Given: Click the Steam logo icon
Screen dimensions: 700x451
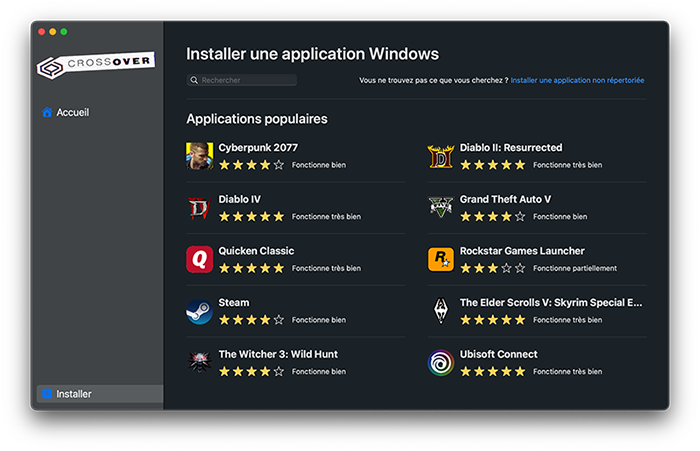Looking at the screenshot, I should (x=199, y=311).
